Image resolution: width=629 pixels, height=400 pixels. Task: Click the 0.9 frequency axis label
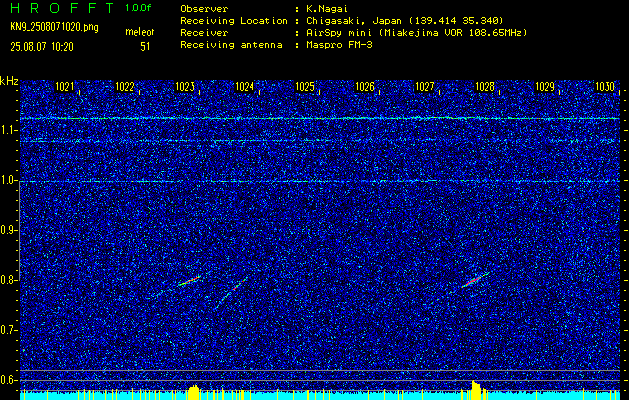point(8,230)
